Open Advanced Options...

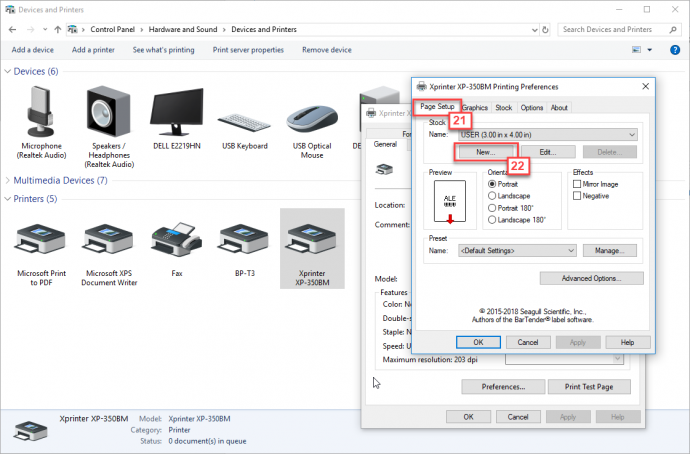(x=591, y=278)
